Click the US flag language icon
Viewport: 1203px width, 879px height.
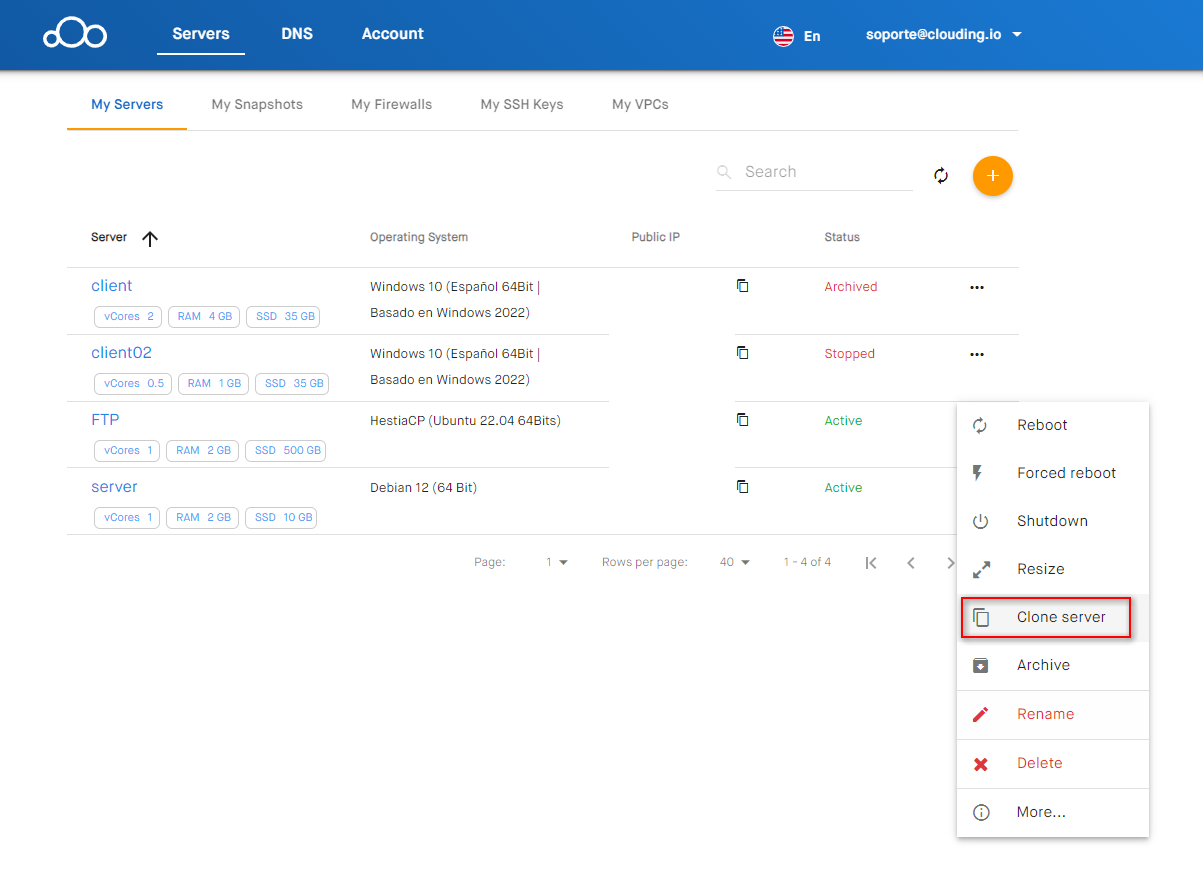pyautogui.click(x=783, y=36)
